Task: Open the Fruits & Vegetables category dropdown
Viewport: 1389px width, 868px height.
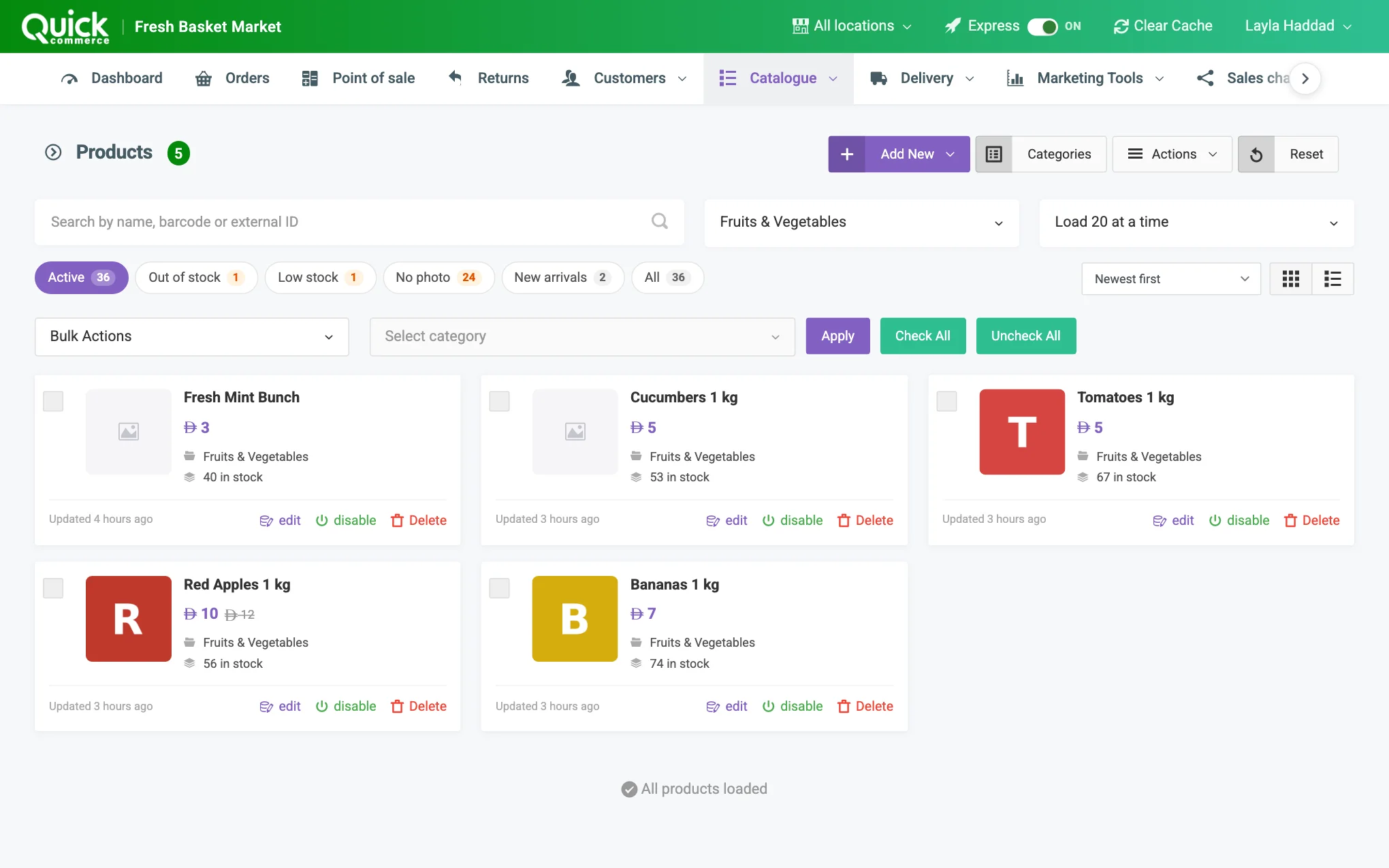Action: pyautogui.click(x=861, y=222)
